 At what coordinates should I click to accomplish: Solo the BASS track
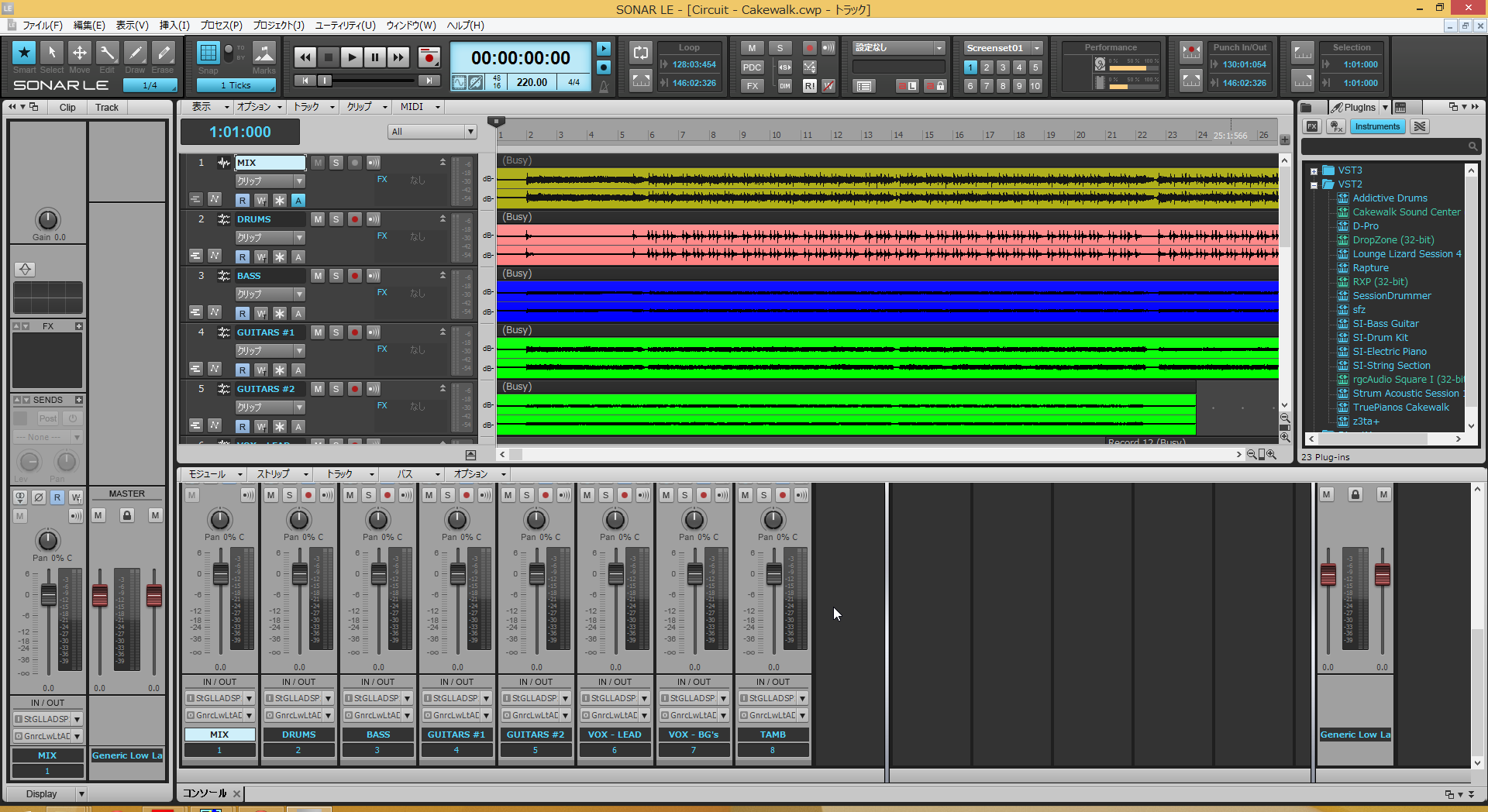coord(336,276)
